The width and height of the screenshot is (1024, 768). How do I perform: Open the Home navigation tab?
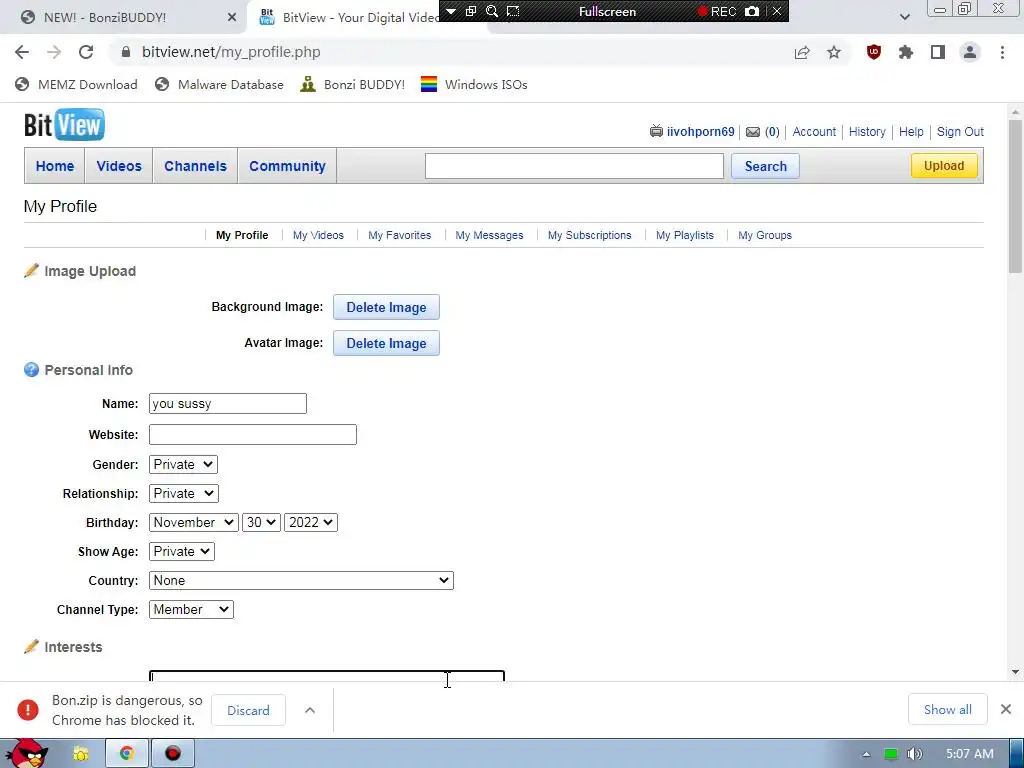click(55, 166)
